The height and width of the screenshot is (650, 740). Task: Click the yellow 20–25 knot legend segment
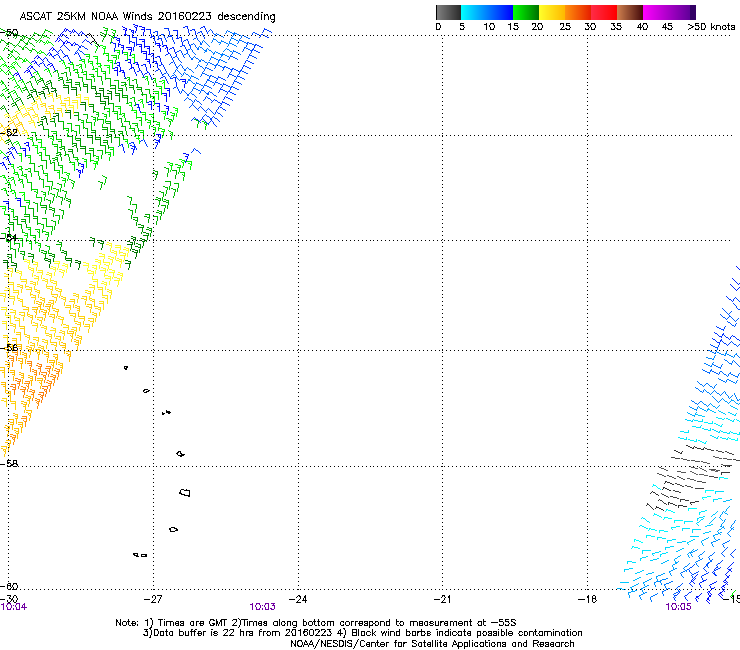click(552, 12)
